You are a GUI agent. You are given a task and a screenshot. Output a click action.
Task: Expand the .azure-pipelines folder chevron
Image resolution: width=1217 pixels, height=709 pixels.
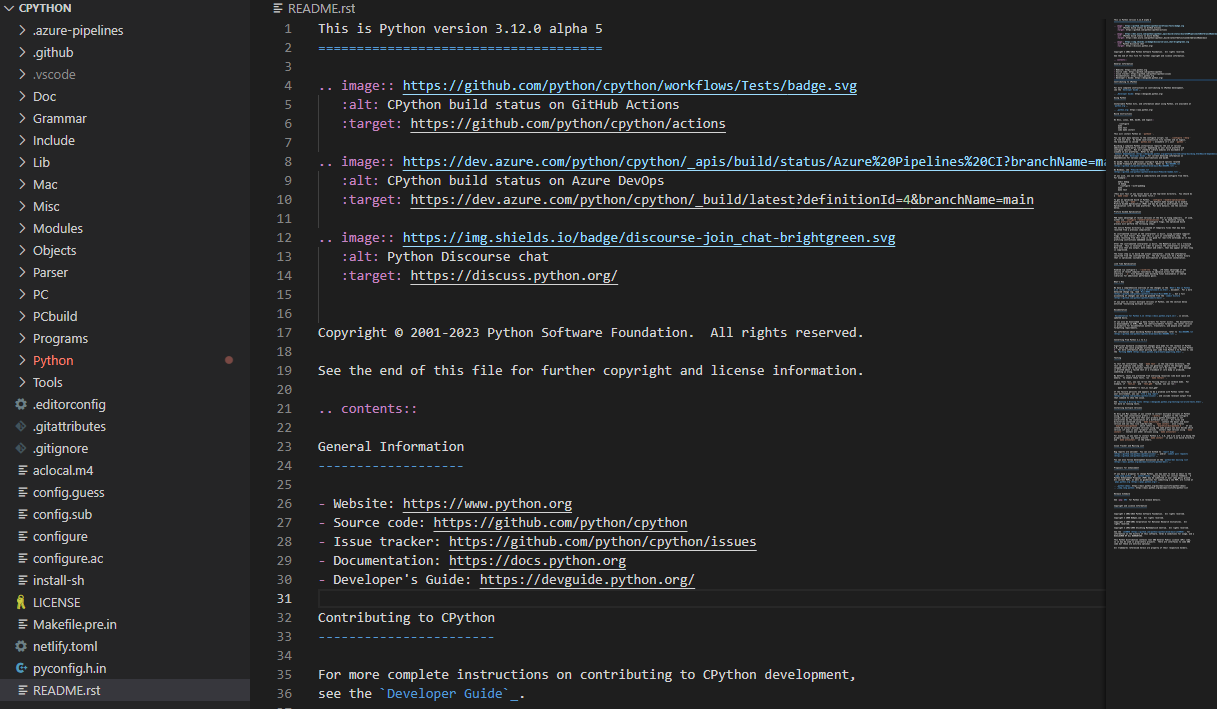coord(22,30)
